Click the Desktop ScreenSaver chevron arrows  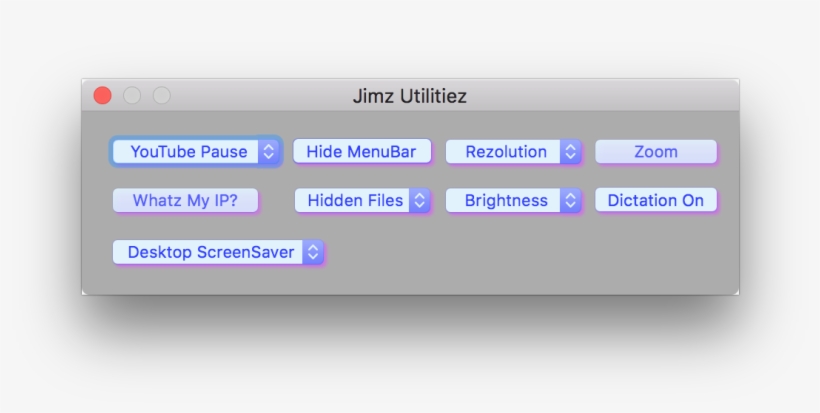pyautogui.click(x=313, y=253)
